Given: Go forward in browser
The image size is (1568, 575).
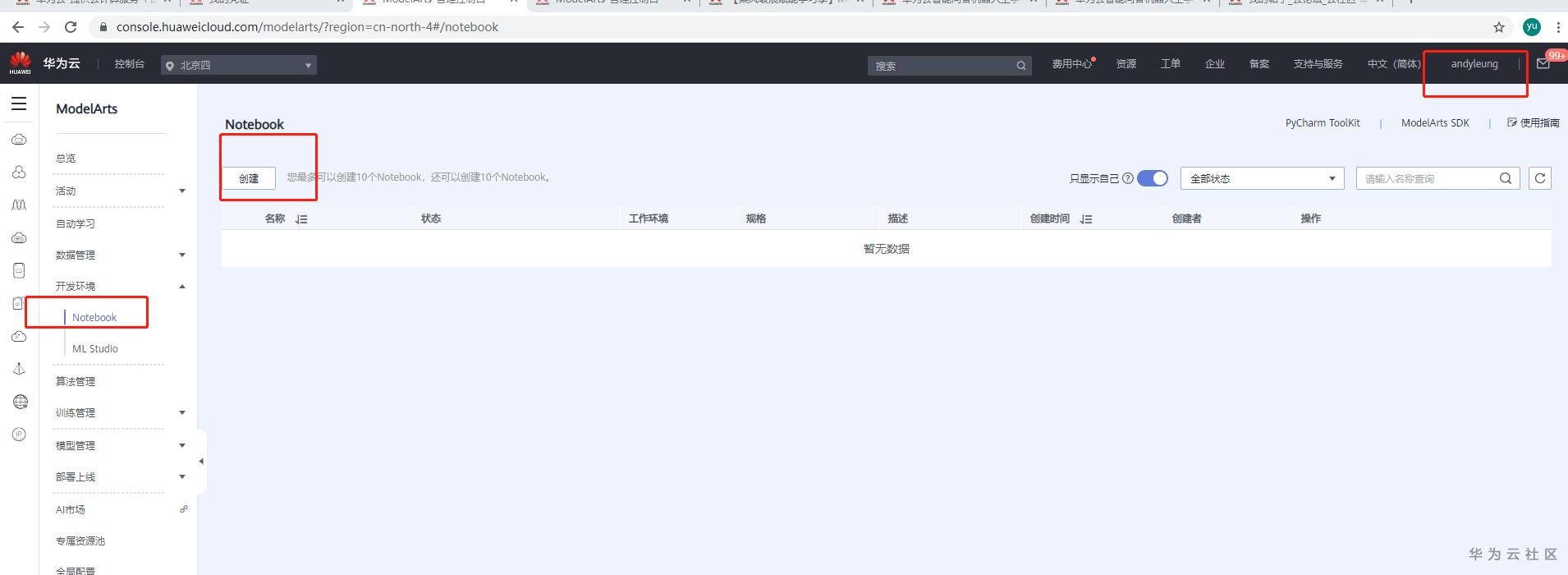Looking at the screenshot, I should pos(44,27).
